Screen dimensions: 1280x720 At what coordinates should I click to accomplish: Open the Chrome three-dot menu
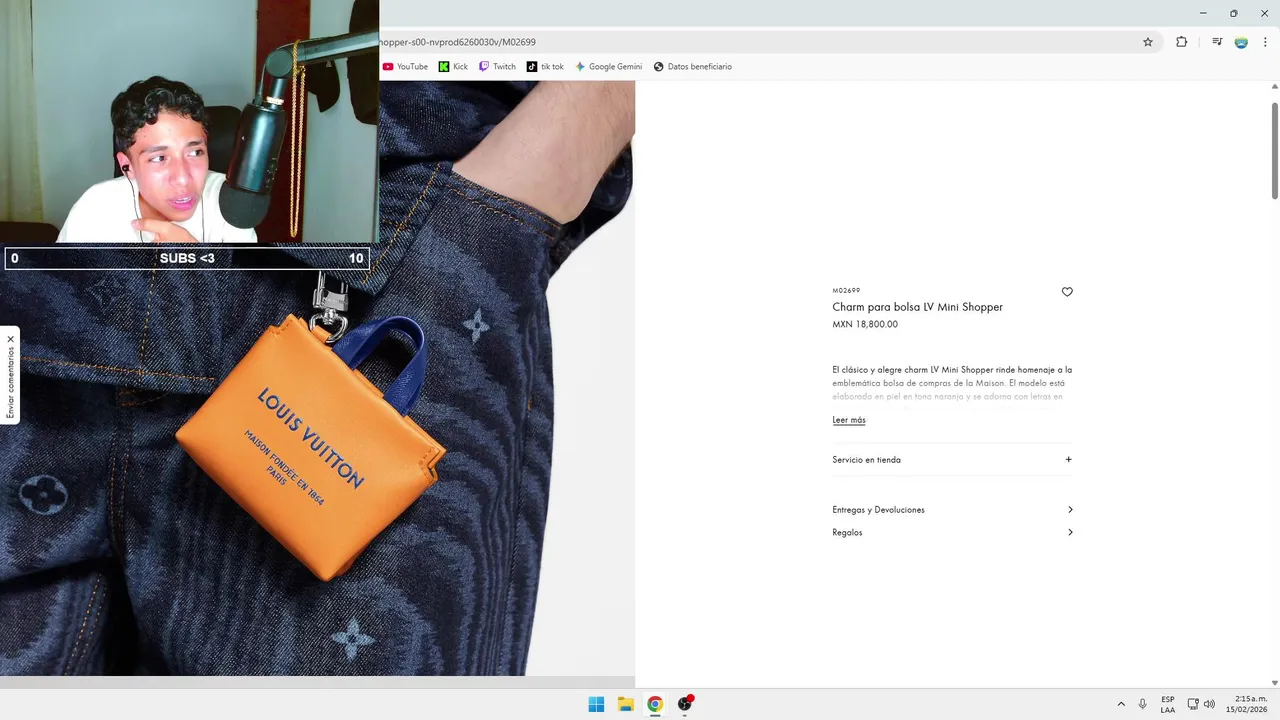(1265, 42)
